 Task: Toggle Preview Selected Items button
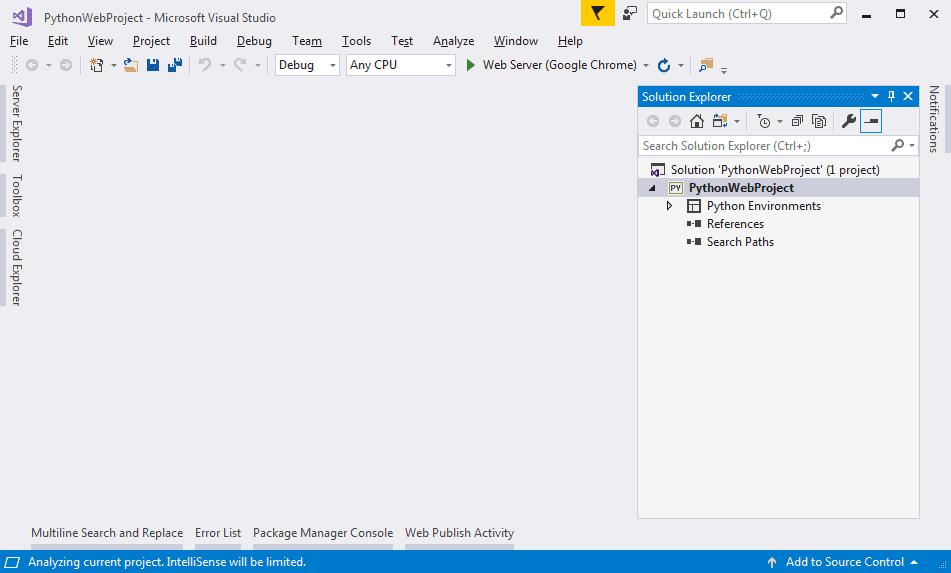click(x=871, y=121)
